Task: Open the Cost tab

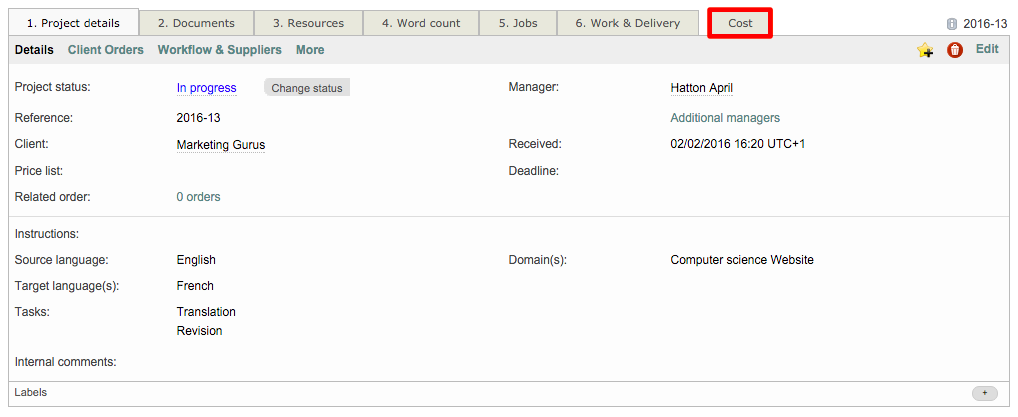Action: [x=740, y=23]
